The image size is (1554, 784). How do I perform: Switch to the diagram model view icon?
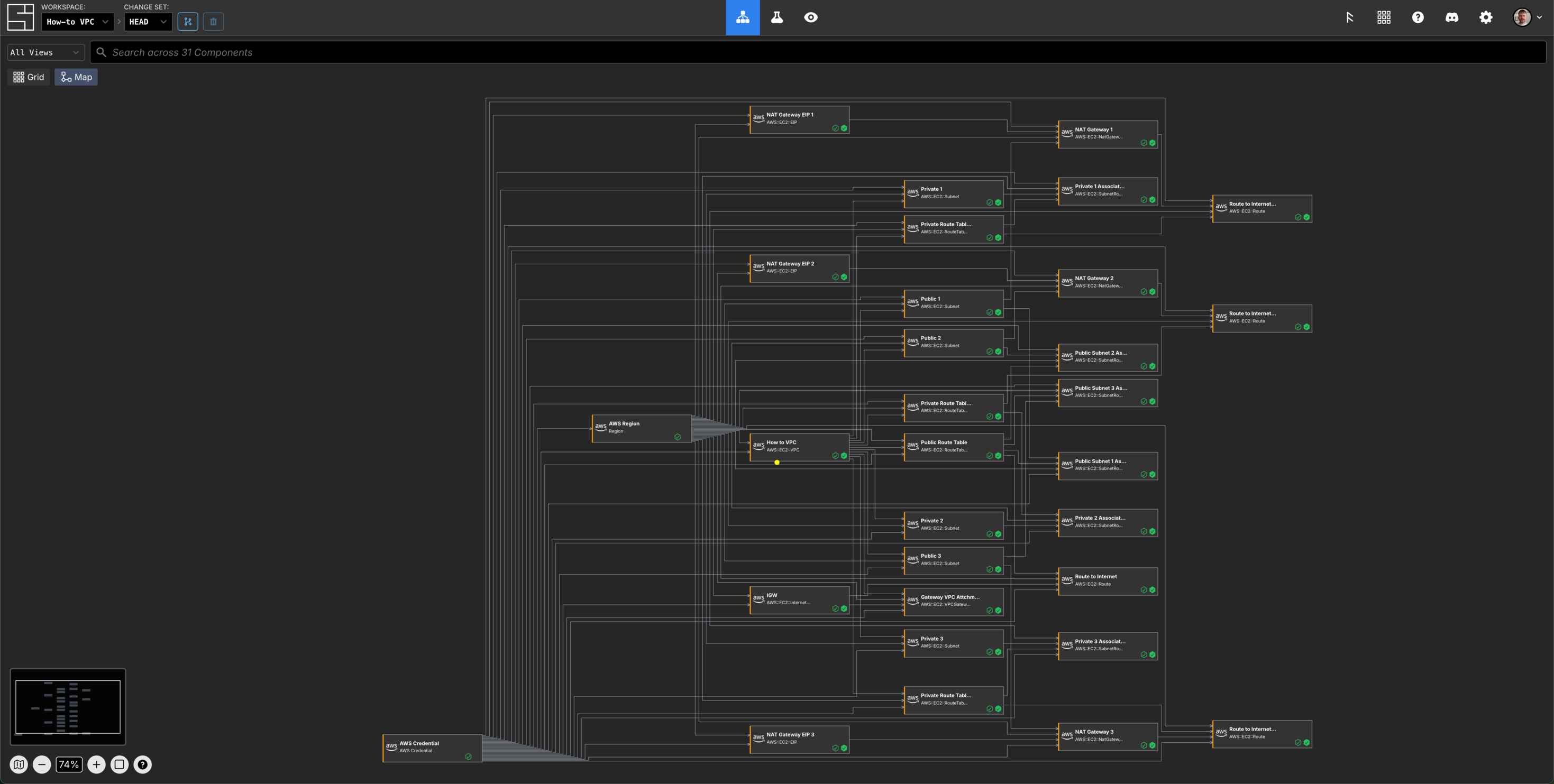coord(743,17)
